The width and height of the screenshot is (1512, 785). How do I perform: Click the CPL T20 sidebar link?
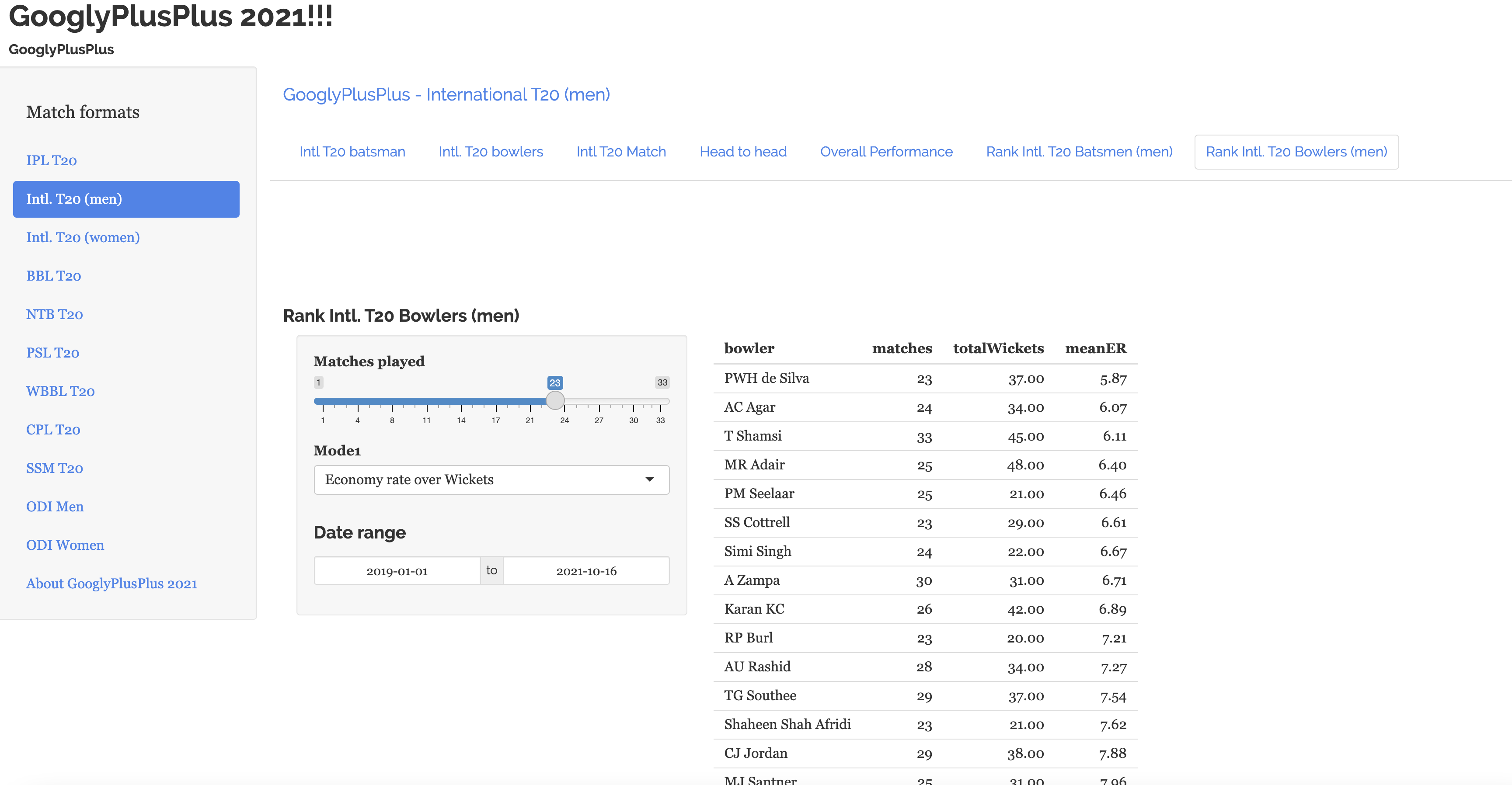pos(53,430)
